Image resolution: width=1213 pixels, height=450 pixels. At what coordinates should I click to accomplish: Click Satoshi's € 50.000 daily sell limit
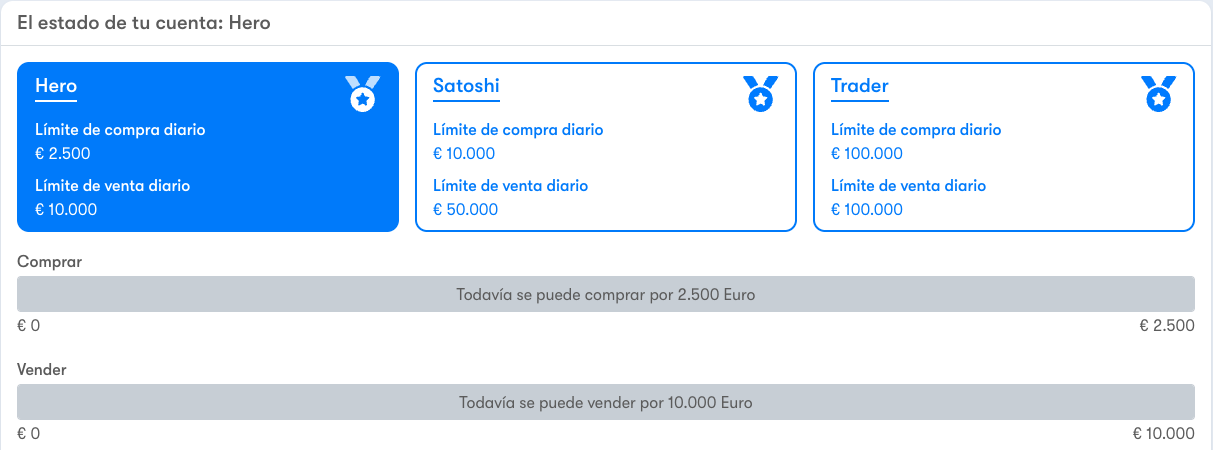click(465, 210)
